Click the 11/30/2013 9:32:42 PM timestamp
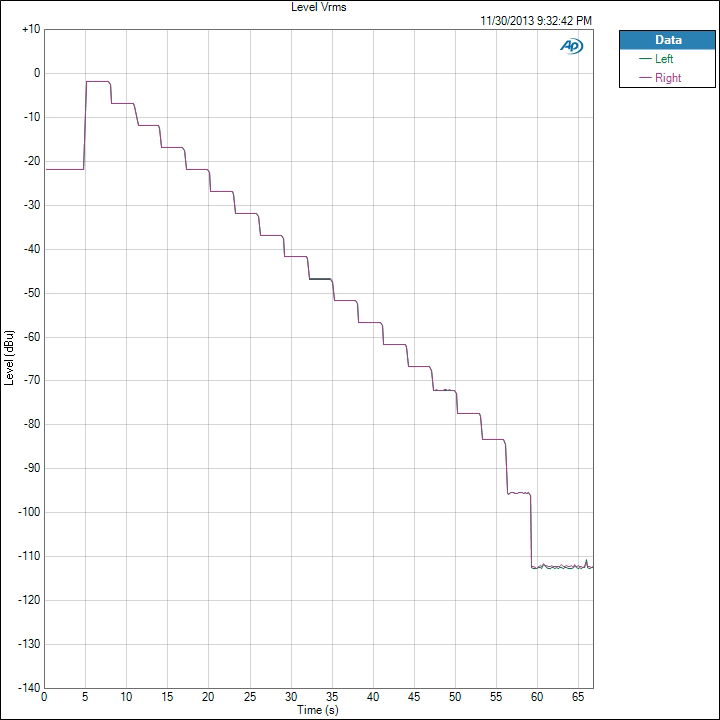Screen dimensions: 720x720 click(x=536, y=20)
